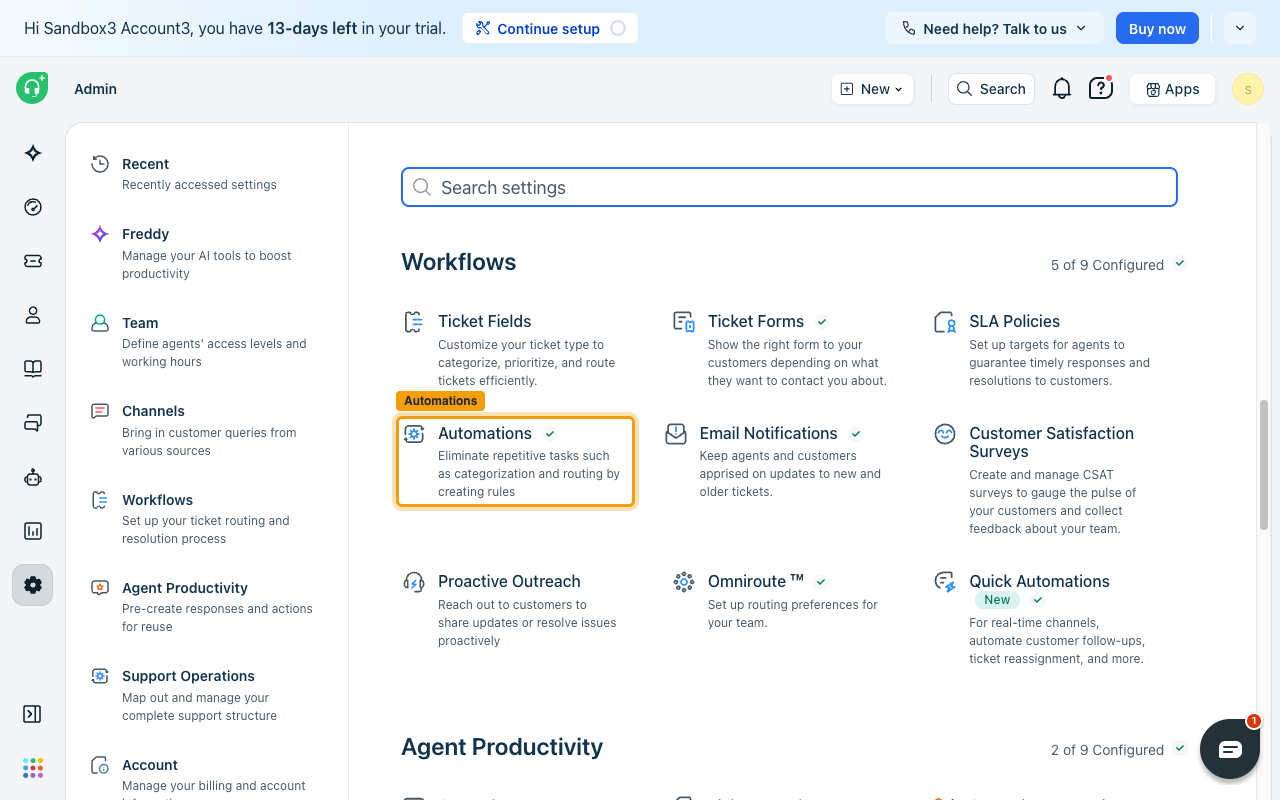The image size is (1280, 800).
Task: Open the Tickets sidebar icon
Action: (x=33, y=261)
